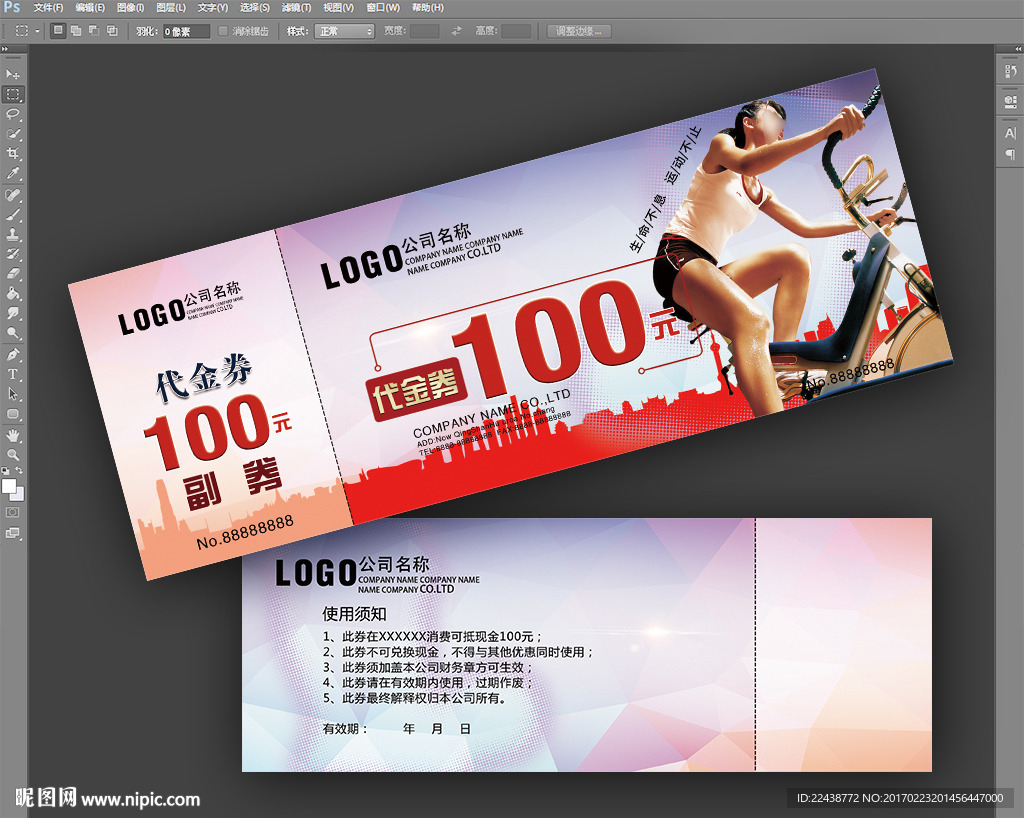The width and height of the screenshot is (1024, 818).
Task: Click the swap width and height icon
Action: pyautogui.click(x=456, y=31)
